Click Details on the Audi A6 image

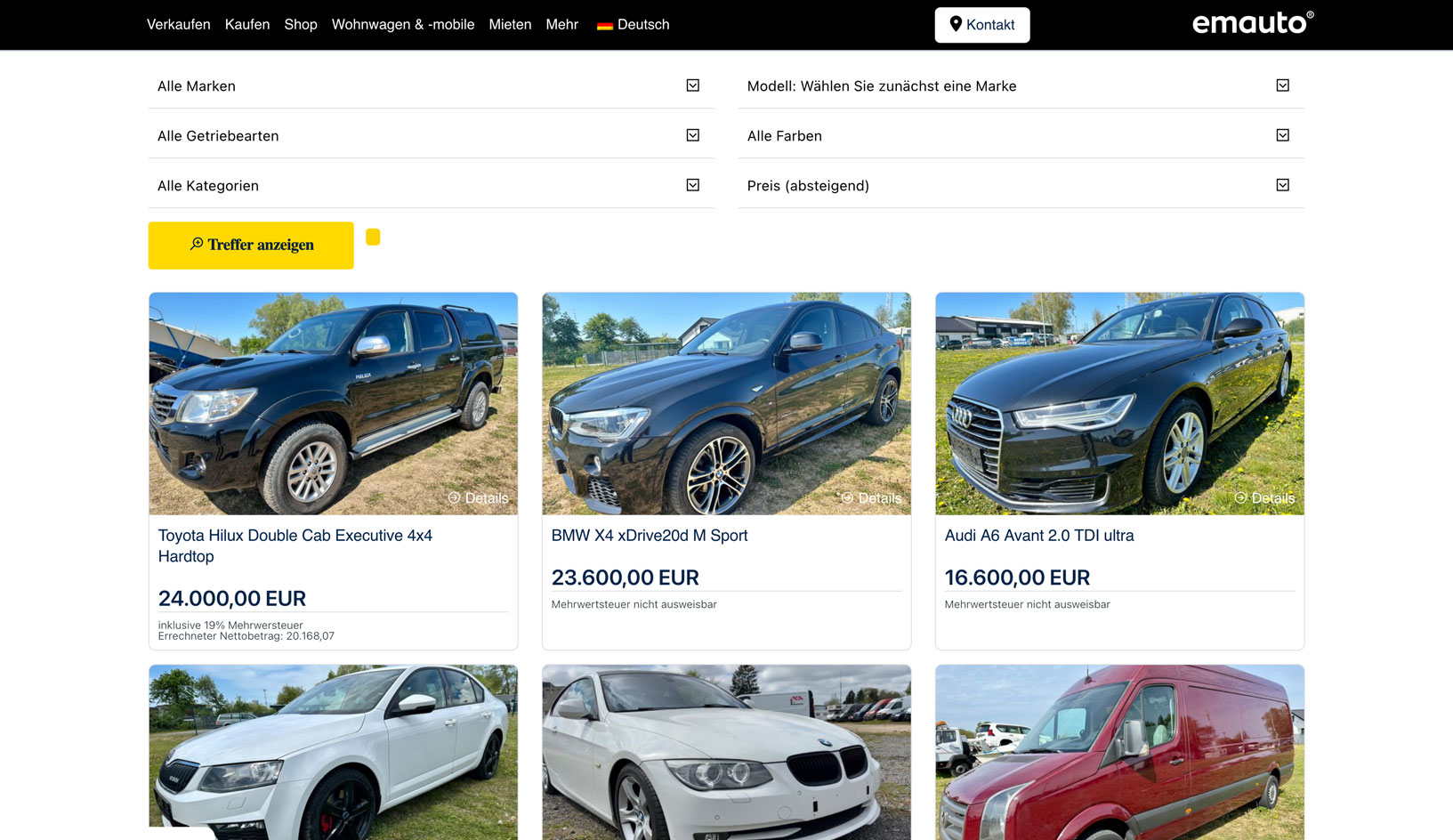point(1265,498)
